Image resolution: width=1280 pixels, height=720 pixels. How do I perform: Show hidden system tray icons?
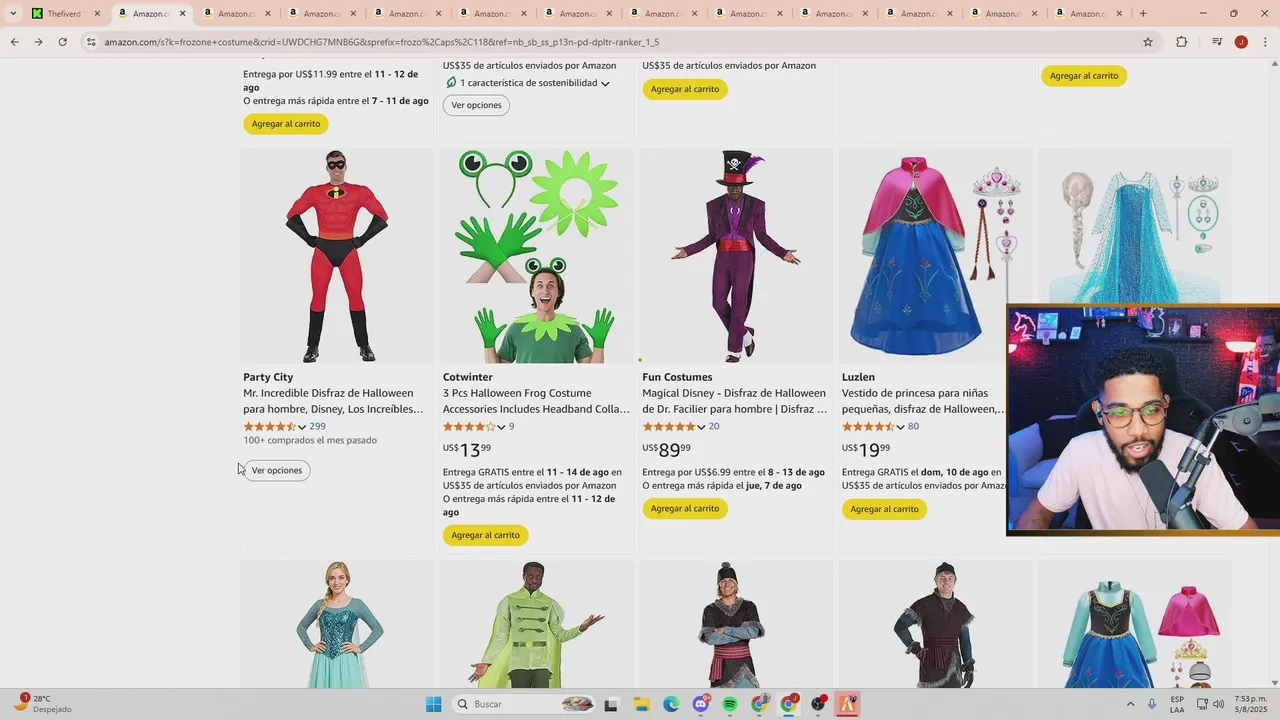[x=1130, y=704]
